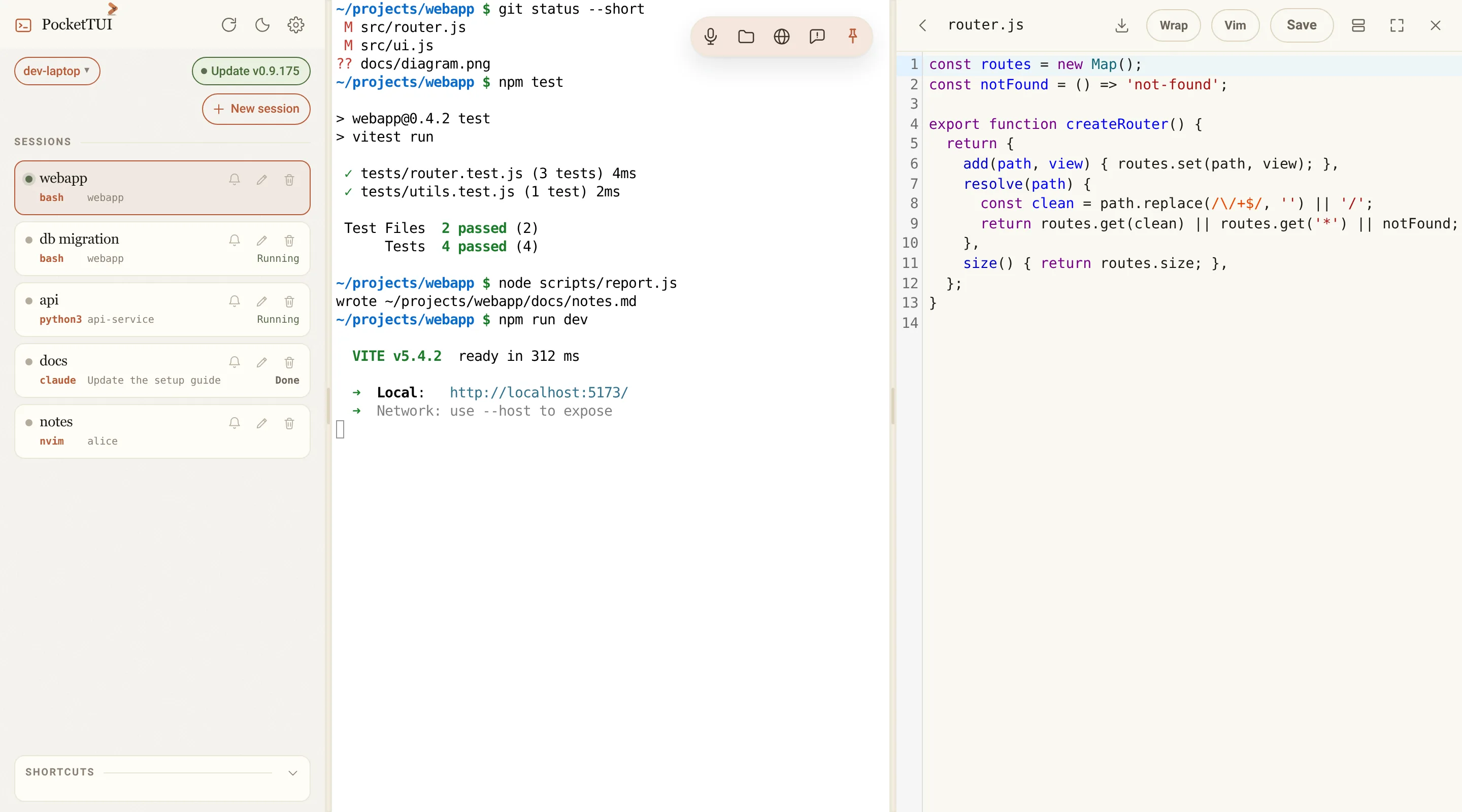Delete the webapp session
This screenshot has width=1462, height=812.
pyautogui.click(x=289, y=179)
